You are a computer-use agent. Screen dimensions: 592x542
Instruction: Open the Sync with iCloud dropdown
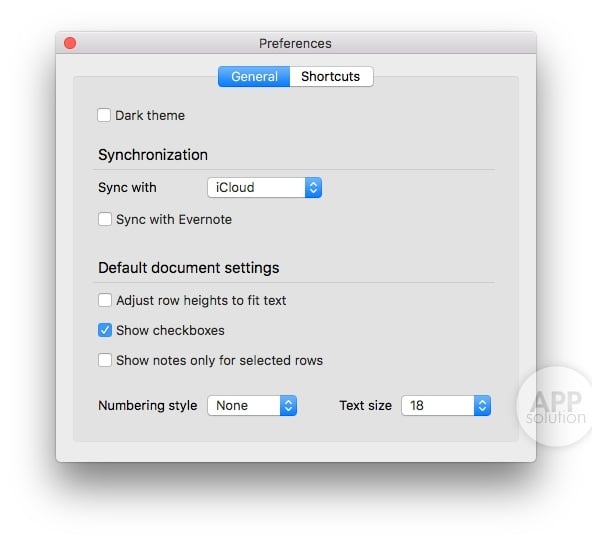point(264,187)
